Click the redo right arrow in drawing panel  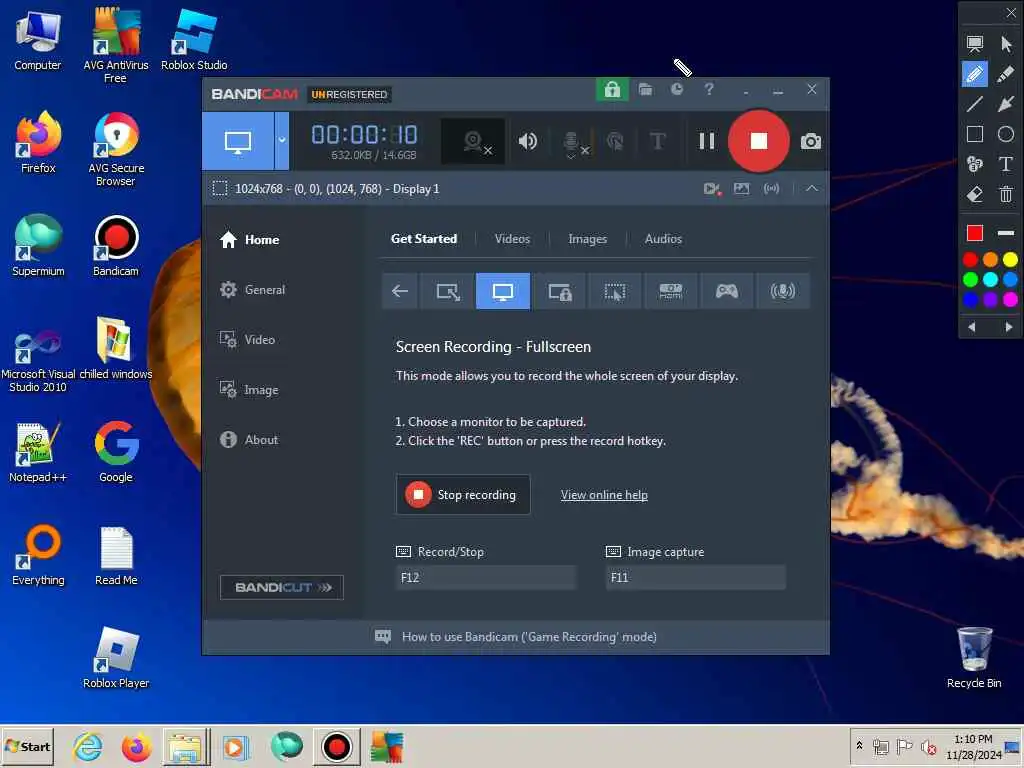pyautogui.click(x=1008, y=327)
